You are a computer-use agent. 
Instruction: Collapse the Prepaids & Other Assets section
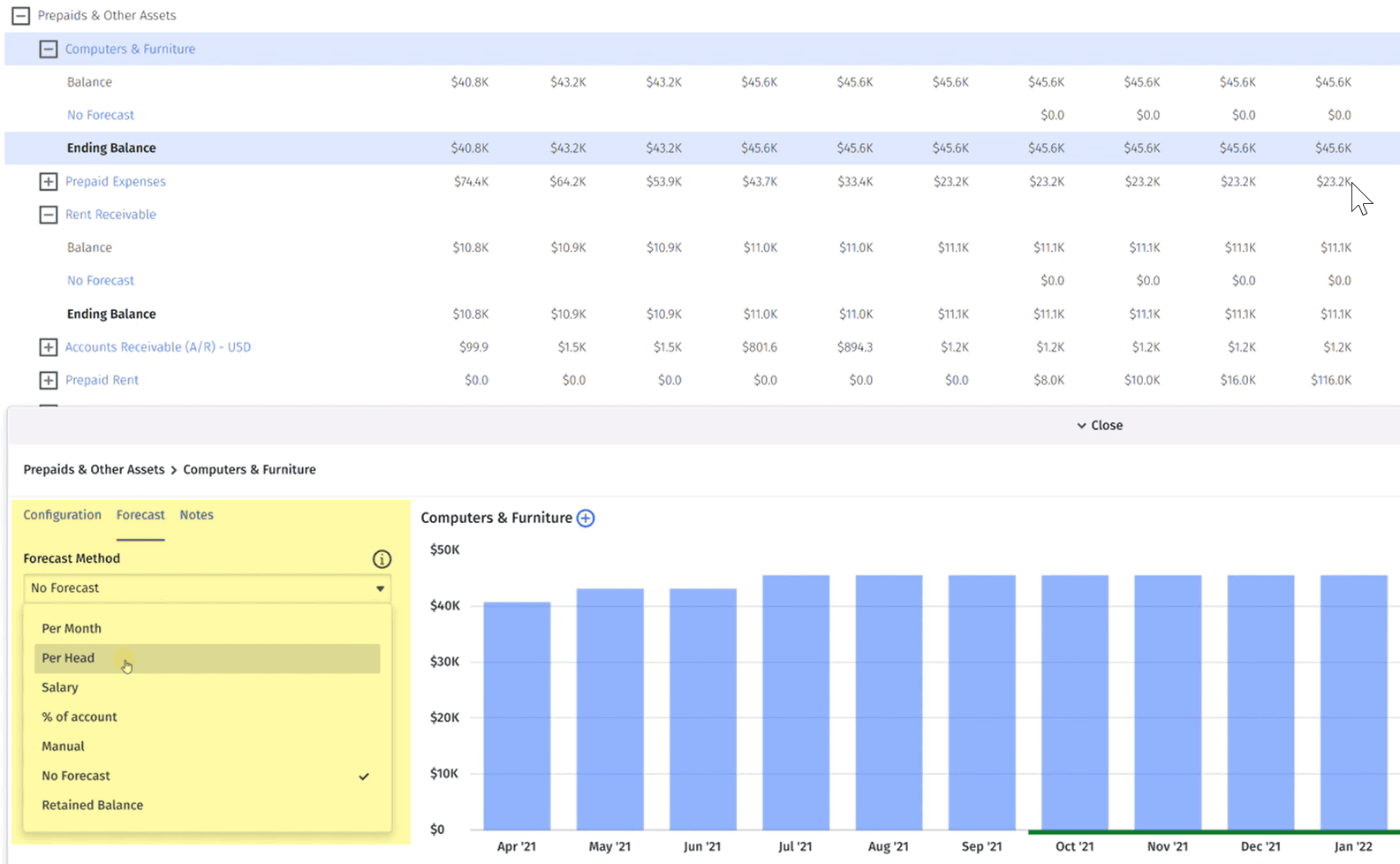[20, 16]
